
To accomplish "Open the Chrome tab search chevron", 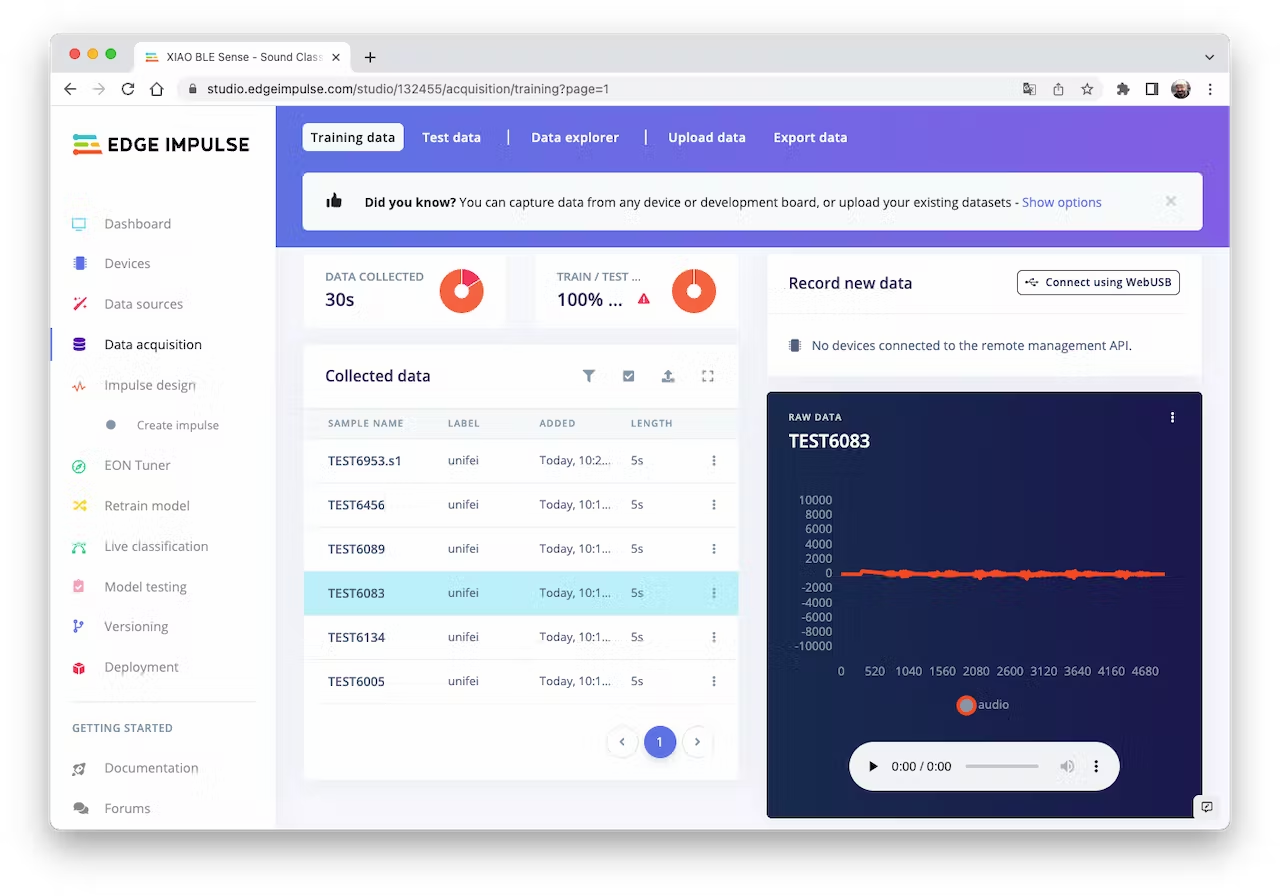I will tap(1209, 57).
